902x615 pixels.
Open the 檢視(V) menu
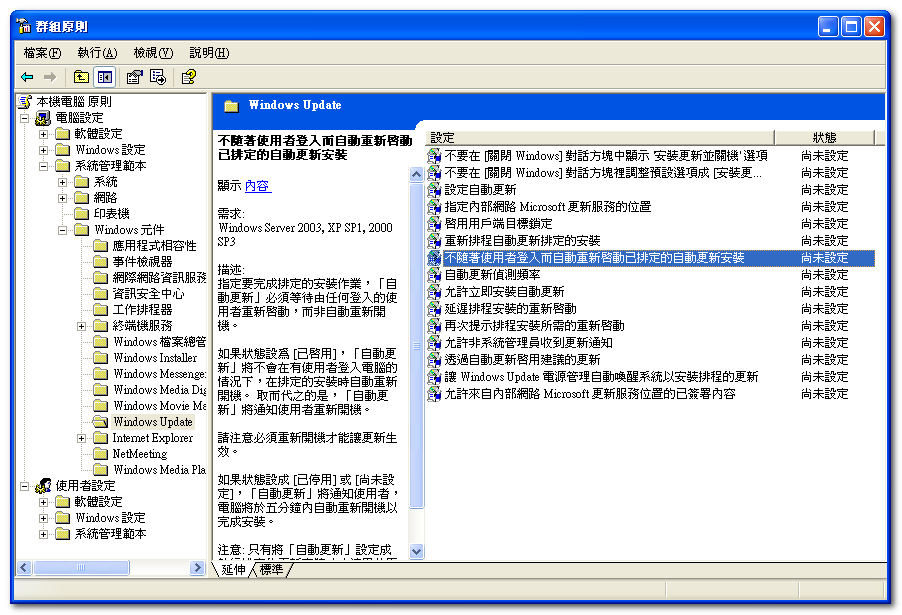[x=153, y=53]
